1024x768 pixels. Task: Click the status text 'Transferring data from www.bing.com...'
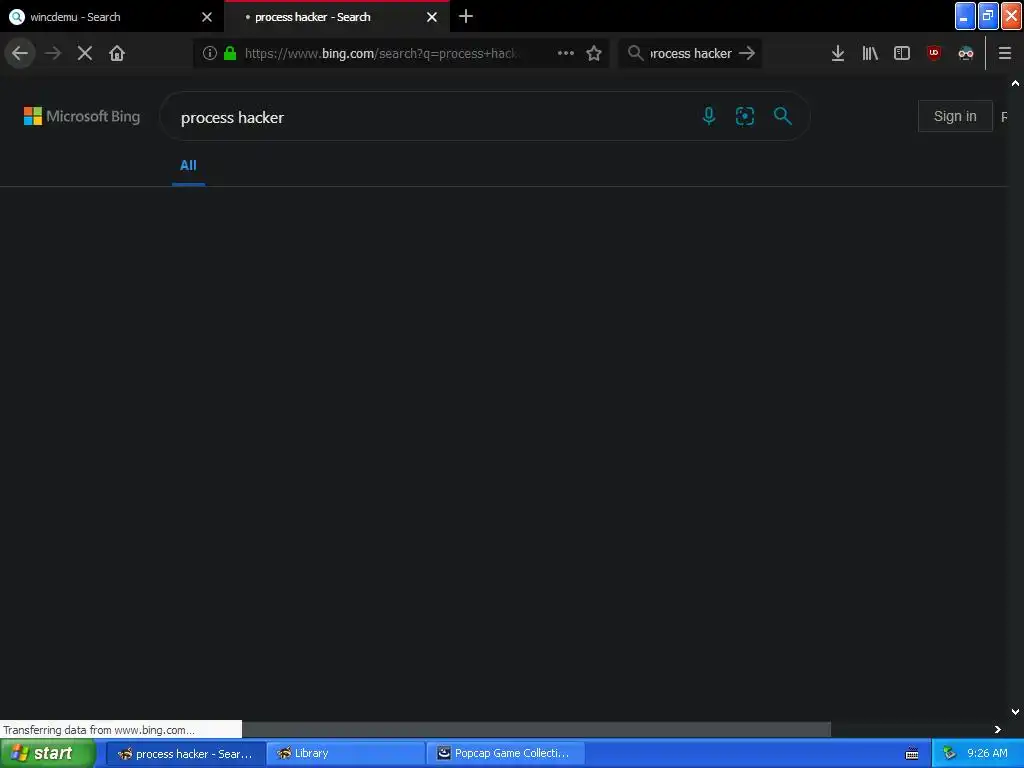coord(99,729)
